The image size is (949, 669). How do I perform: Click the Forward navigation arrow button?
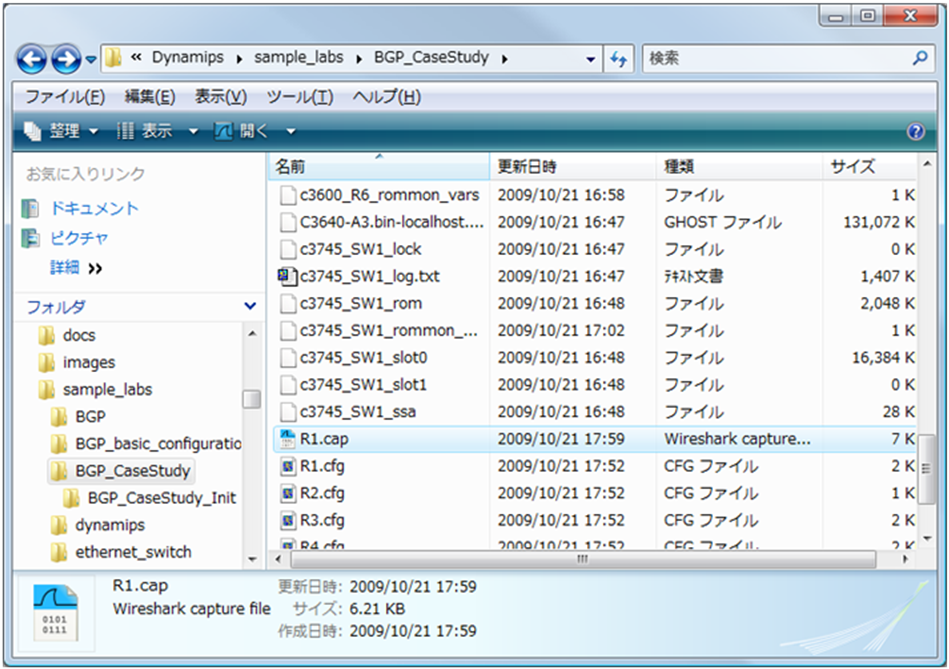pos(66,59)
